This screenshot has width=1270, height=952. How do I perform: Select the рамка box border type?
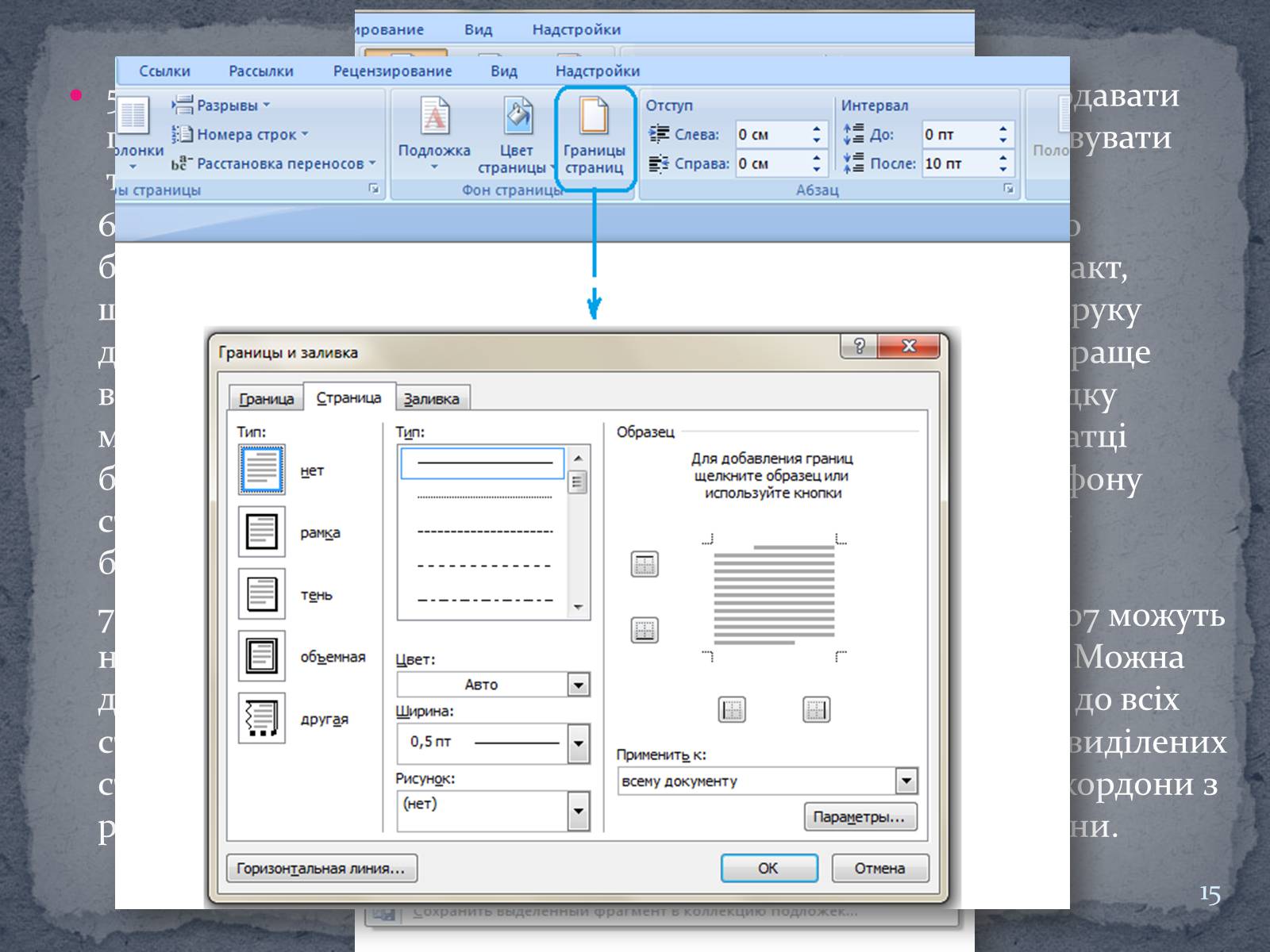coord(262,532)
